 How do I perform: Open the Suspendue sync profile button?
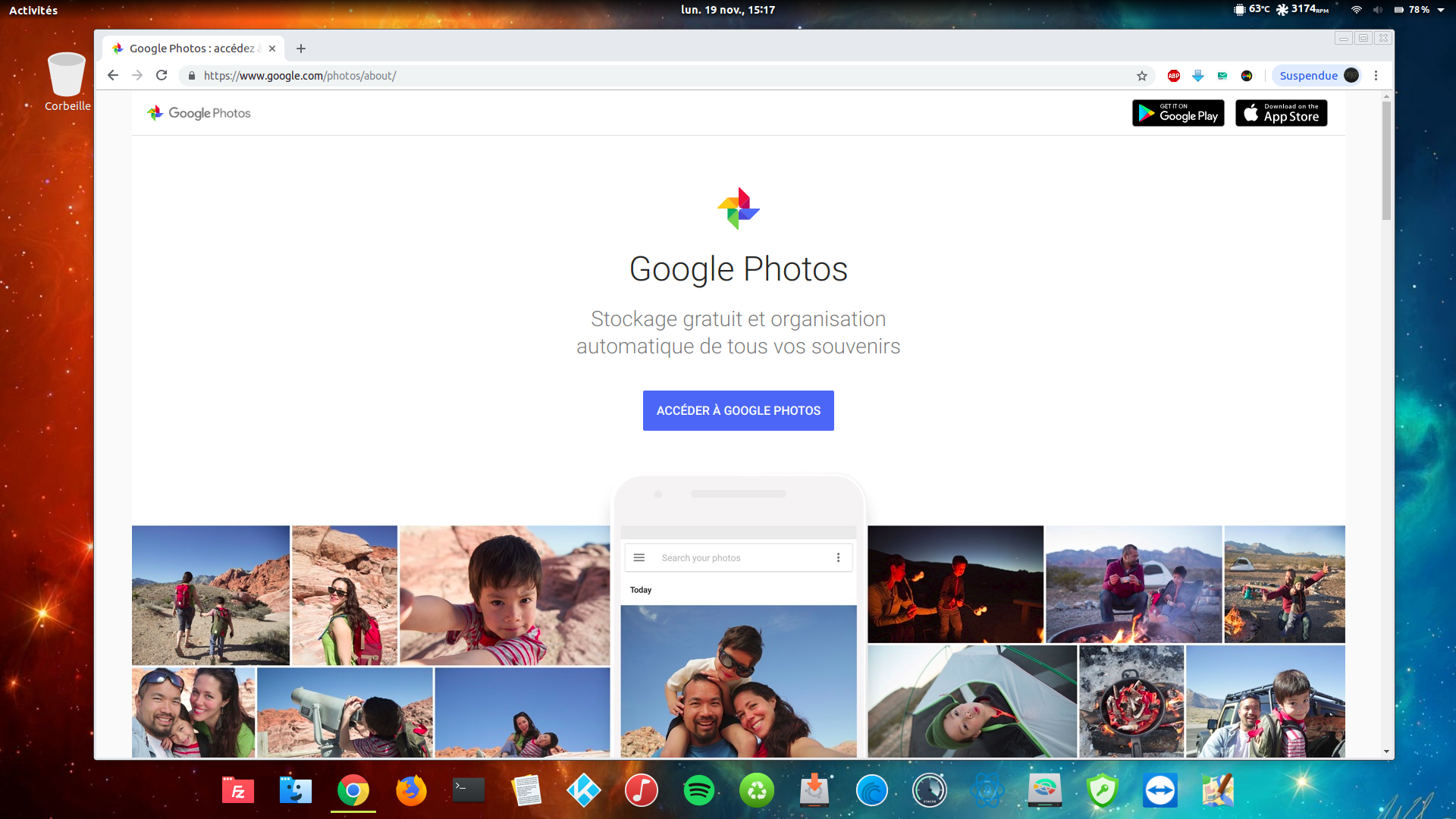[x=1318, y=76]
